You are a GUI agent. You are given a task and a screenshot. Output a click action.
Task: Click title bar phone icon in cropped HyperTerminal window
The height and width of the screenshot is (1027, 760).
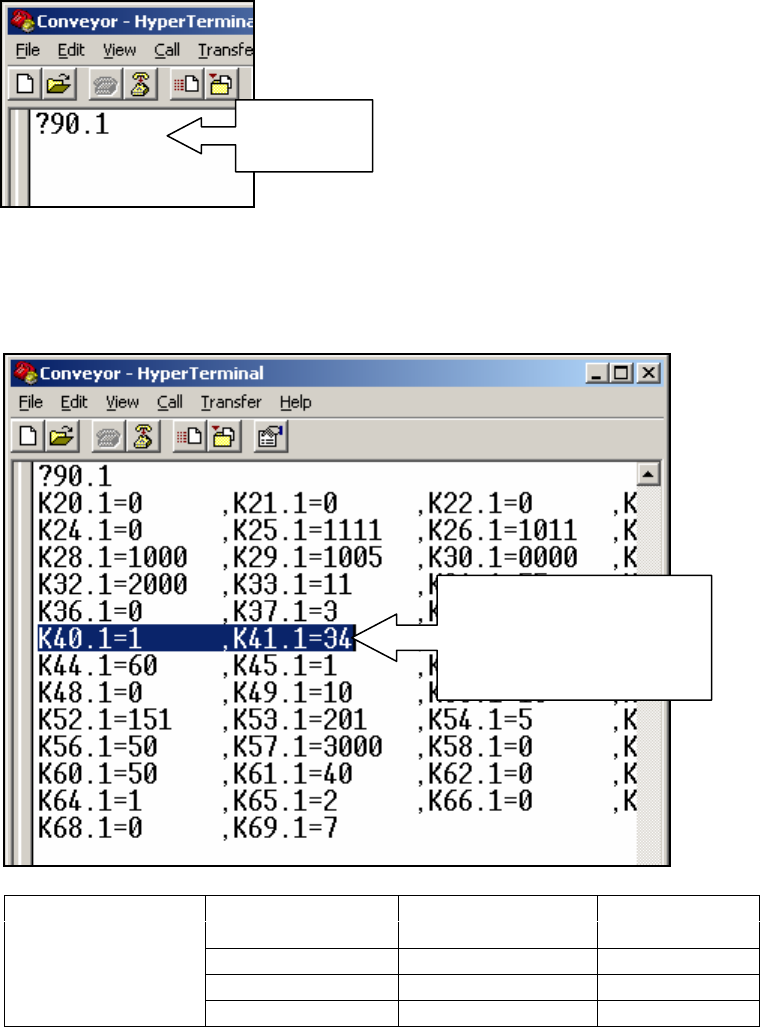click(22, 21)
